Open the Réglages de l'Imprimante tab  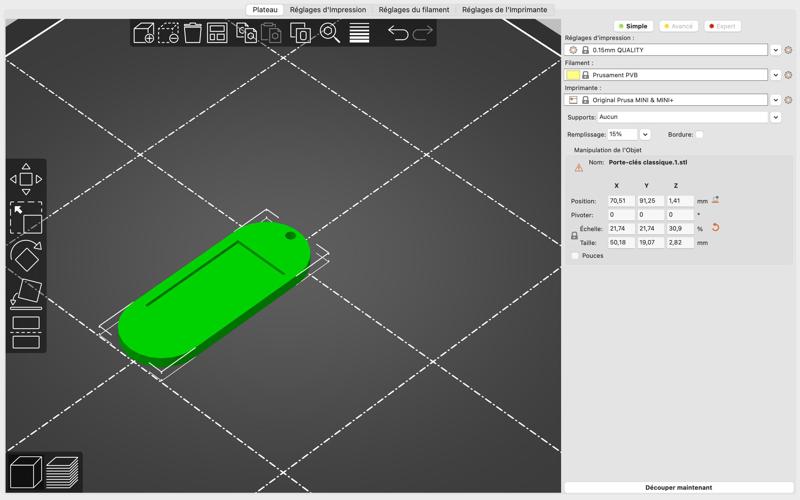tap(504, 10)
